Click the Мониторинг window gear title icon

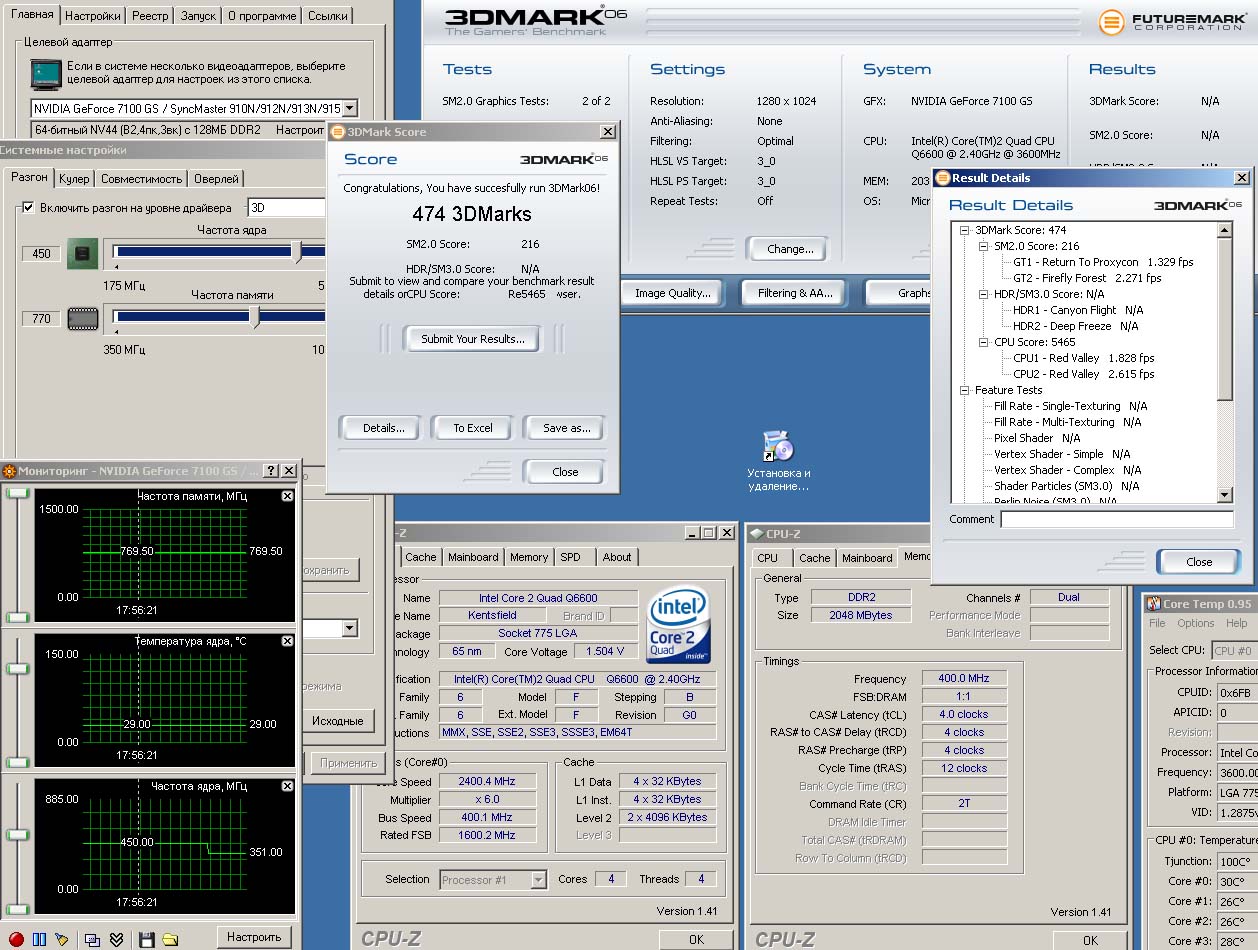9,471
